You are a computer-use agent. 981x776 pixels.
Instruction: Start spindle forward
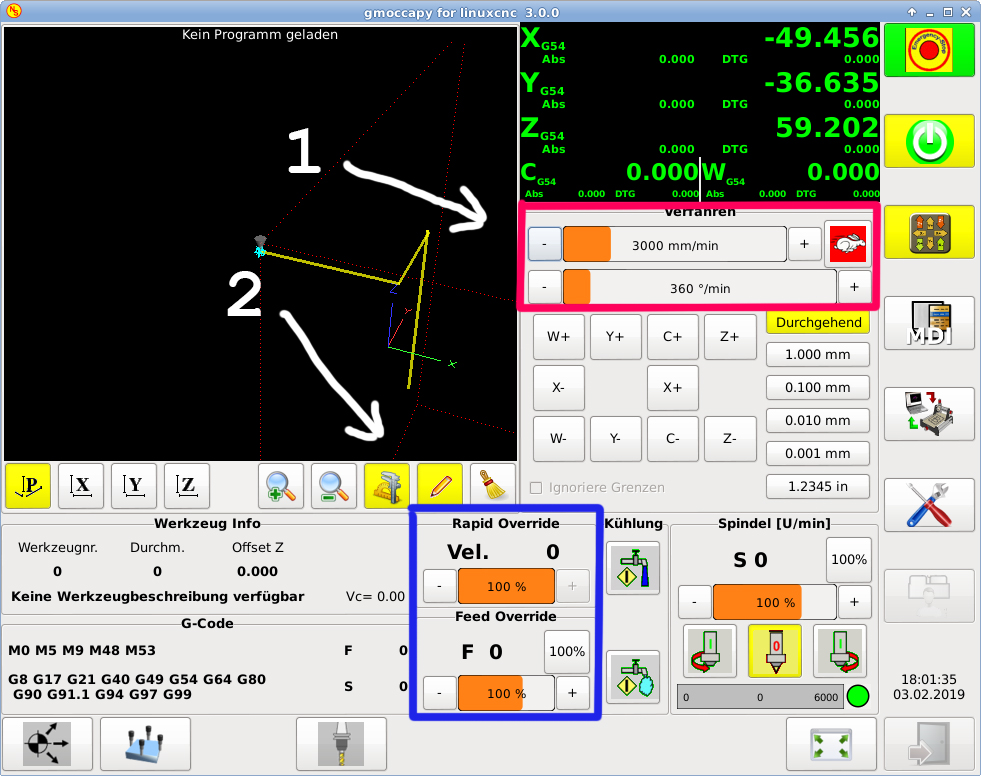(840, 651)
